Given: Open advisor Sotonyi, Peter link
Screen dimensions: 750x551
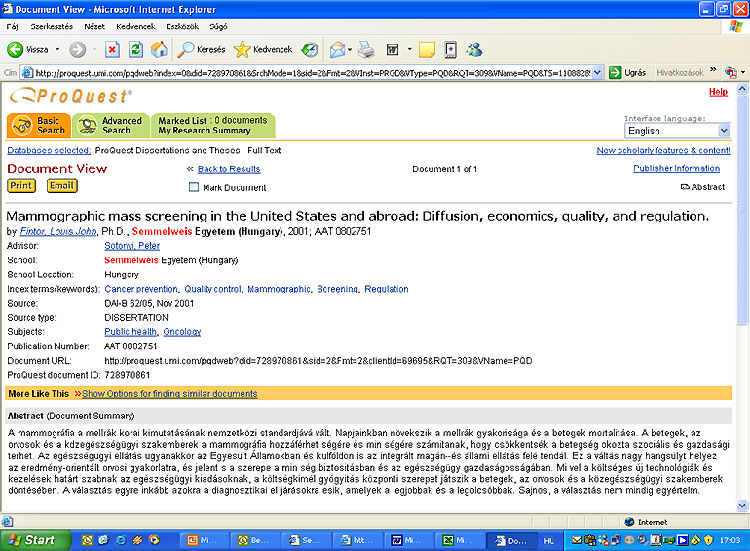Looking at the screenshot, I should pyautogui.click(x=132, y=246).
